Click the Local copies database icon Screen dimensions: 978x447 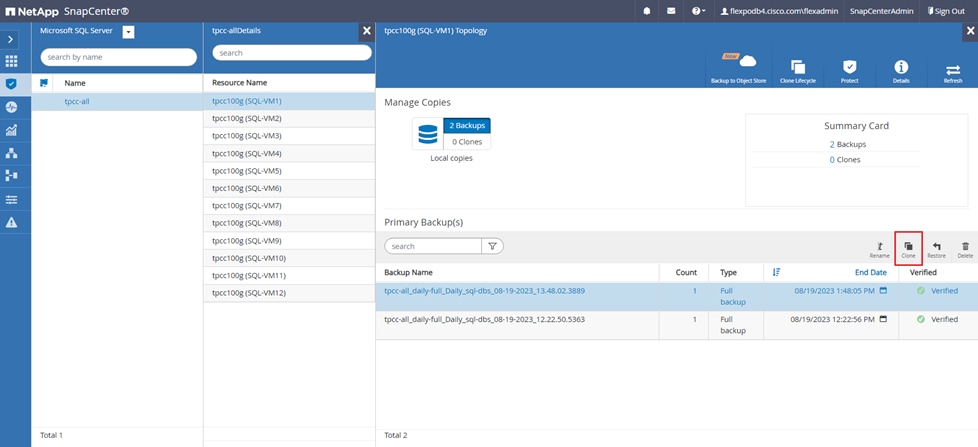[x=427, y=133]
